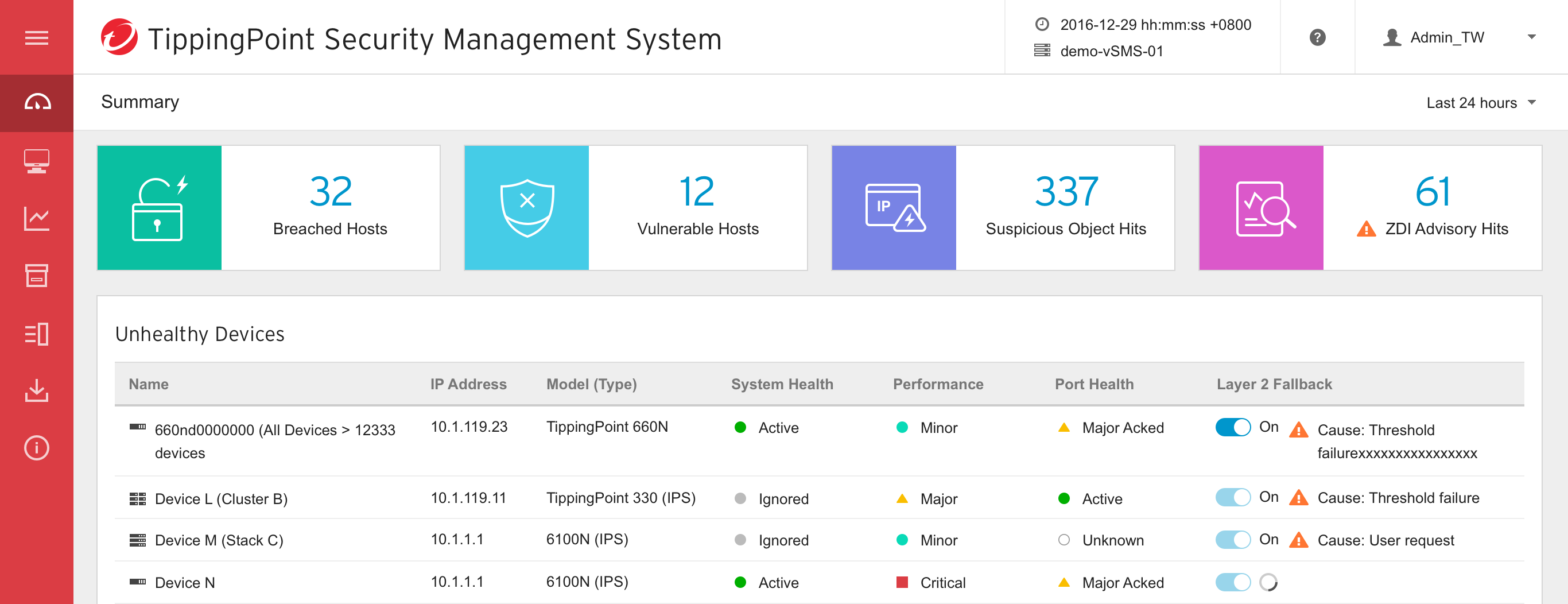Sort by the Performance column header
1568x604 pixels.
pos(937,384)
